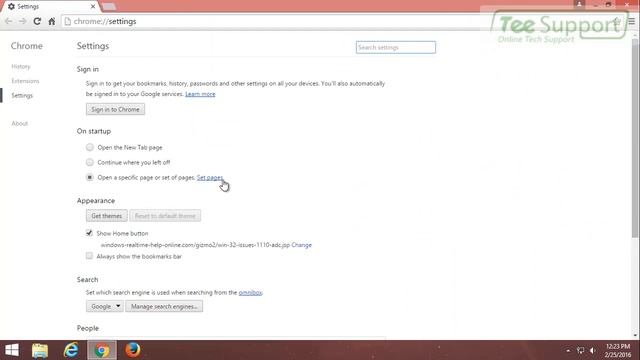Toggle Always show the bookmarks bar
This screenshot has height=360, width=640.
pos(89,256)
